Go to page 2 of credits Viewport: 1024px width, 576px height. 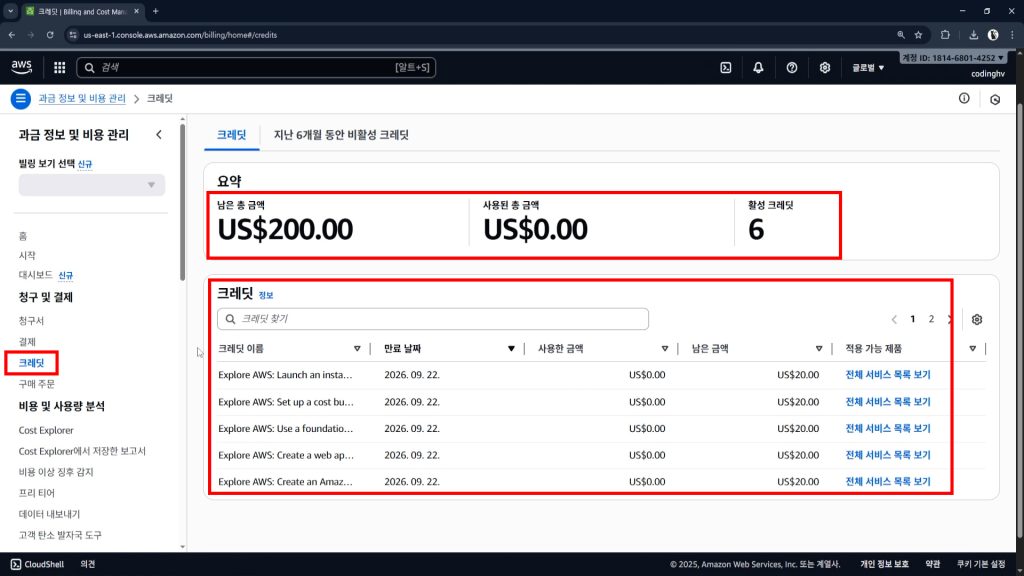click(931, 319)
